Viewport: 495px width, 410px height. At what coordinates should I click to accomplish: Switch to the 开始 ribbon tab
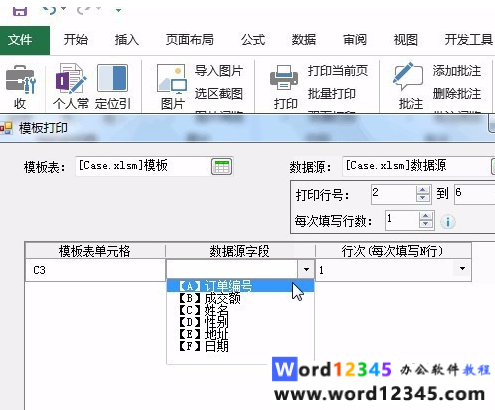click(76, 40)
